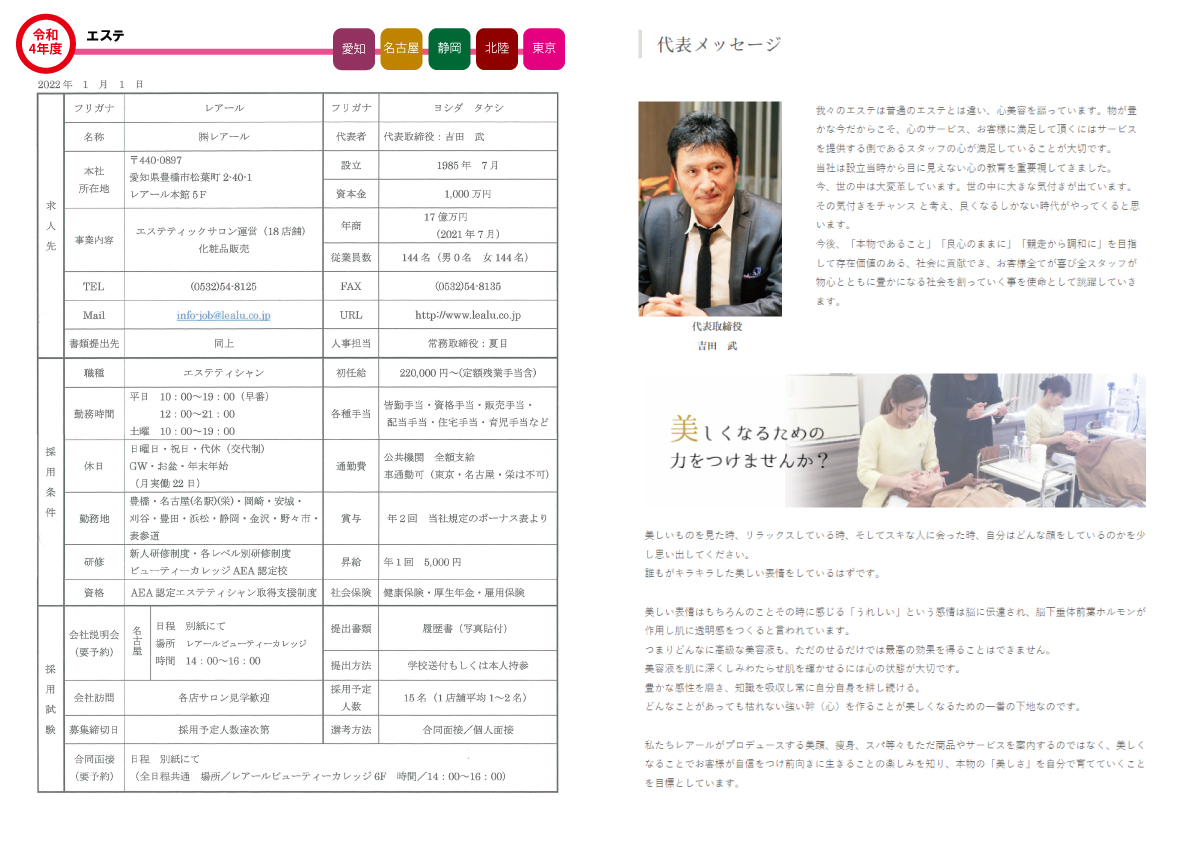Select the FAX number (0532)54-8135

point(468,286)
